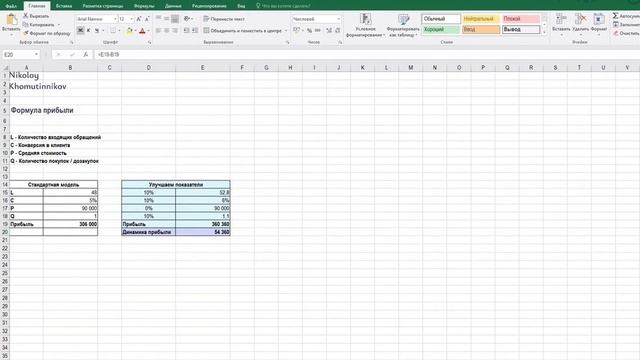This screenshot has width=640, height=360.
Task: Open the Файл tab
Action: coord(11,6)
